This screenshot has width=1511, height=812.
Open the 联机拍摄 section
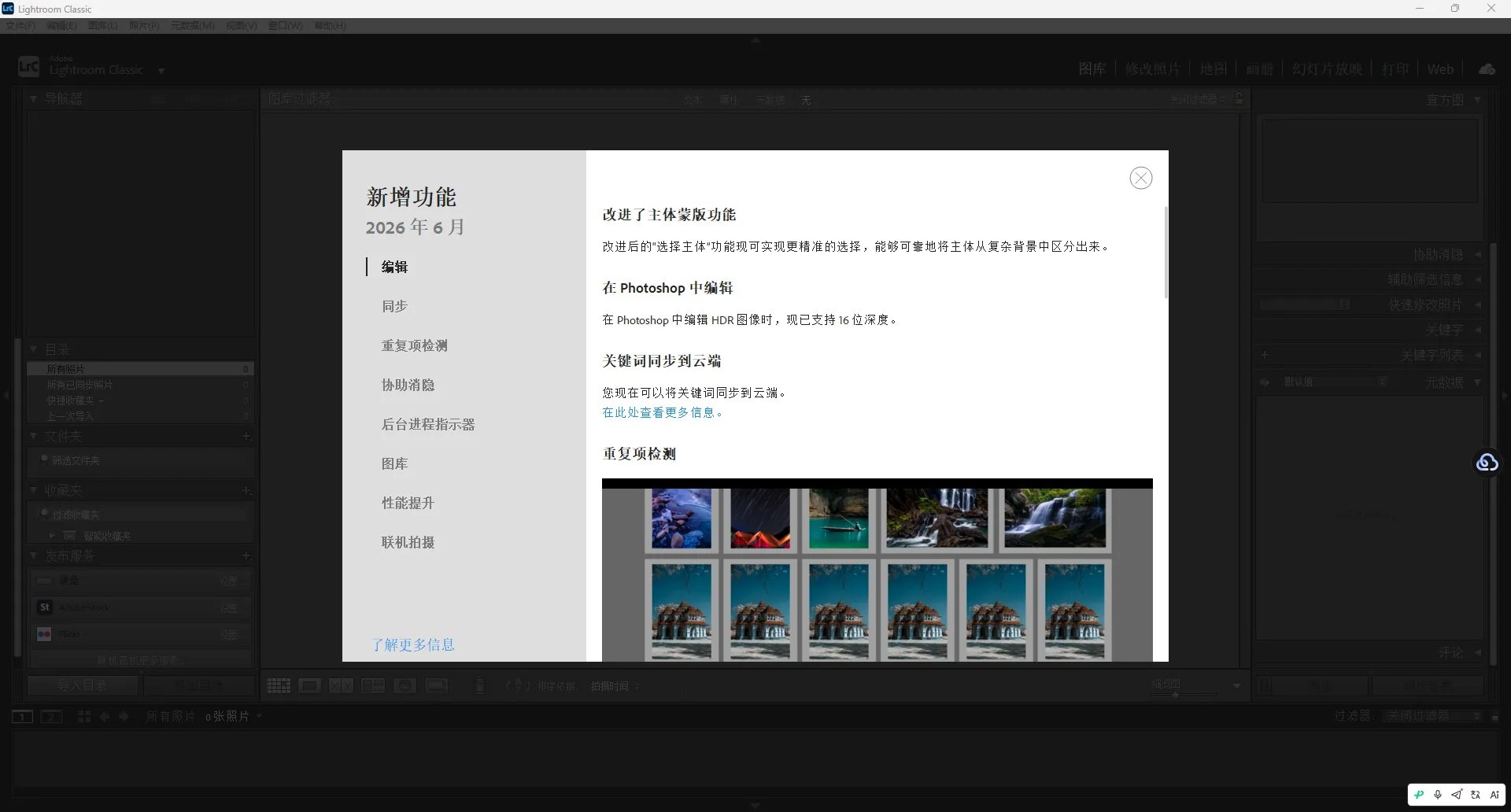(408, 542)
